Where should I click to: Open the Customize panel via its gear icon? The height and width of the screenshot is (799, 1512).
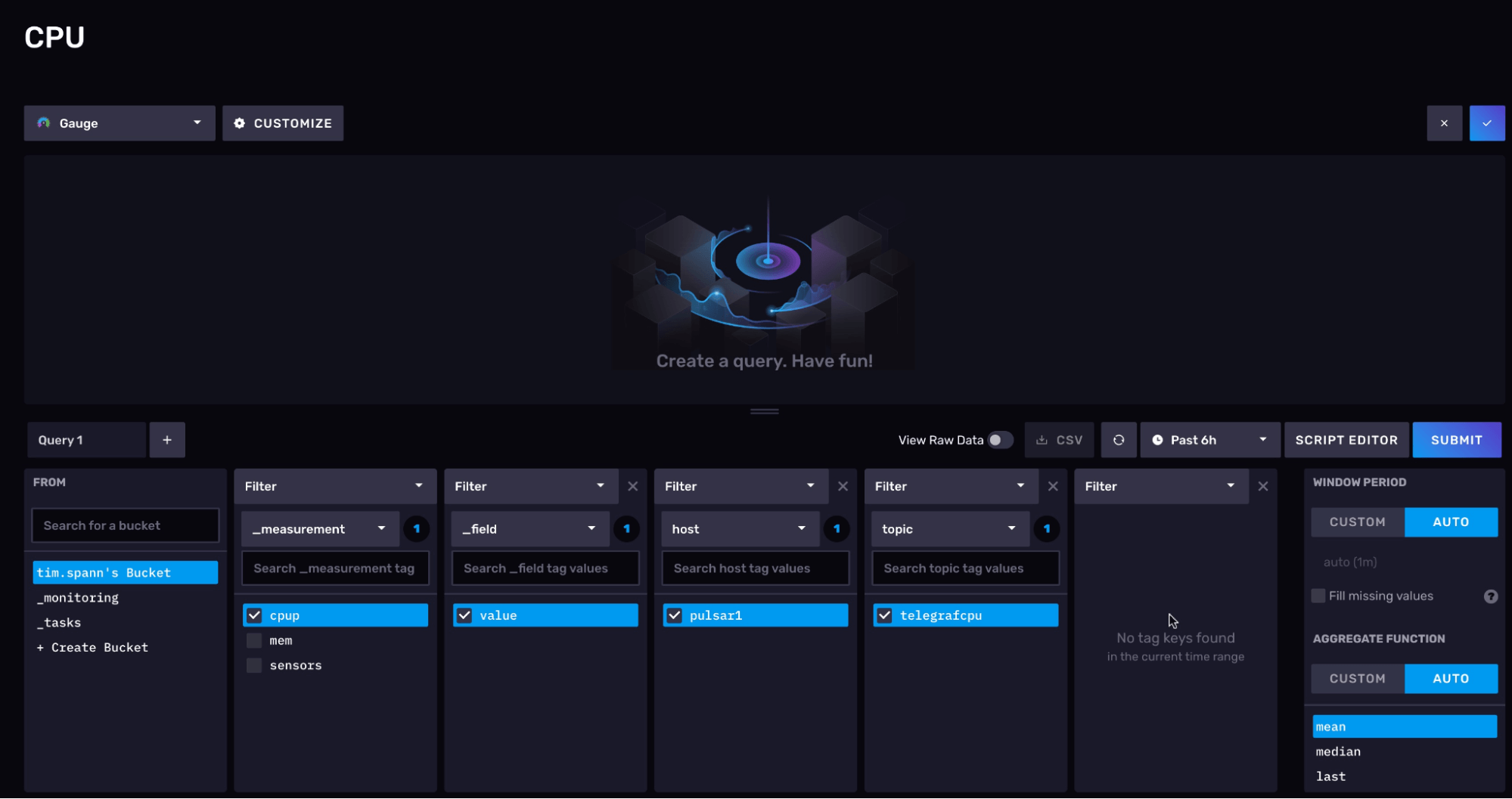click(240, 122)
